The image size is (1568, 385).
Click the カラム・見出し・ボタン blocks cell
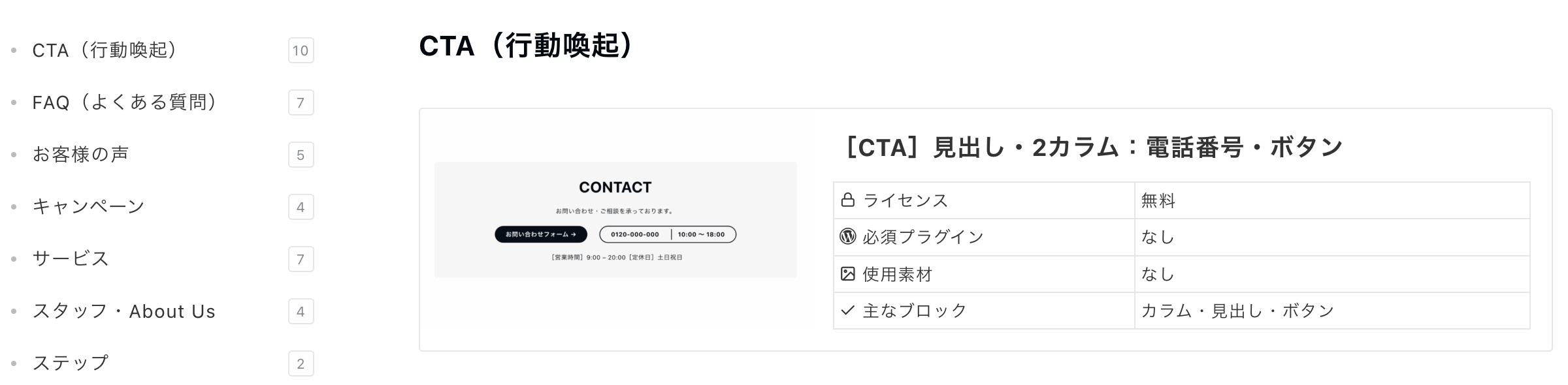tap(1331, 311)
